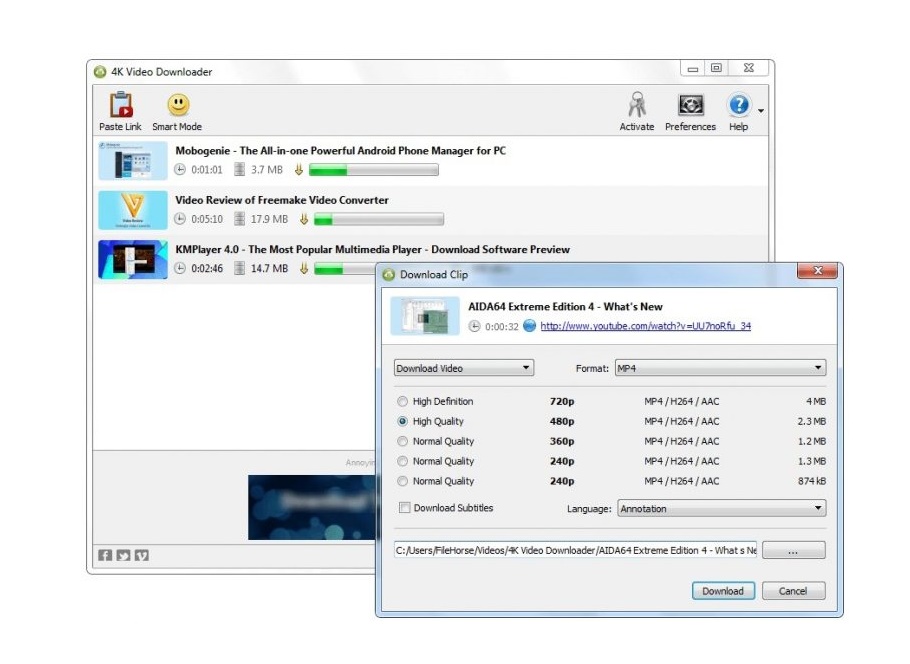The height and width of the screenshot is (664, 910).
Task: Click AIDA64 clip thumbnail in dialog
Action: click(x=425, y=316)
